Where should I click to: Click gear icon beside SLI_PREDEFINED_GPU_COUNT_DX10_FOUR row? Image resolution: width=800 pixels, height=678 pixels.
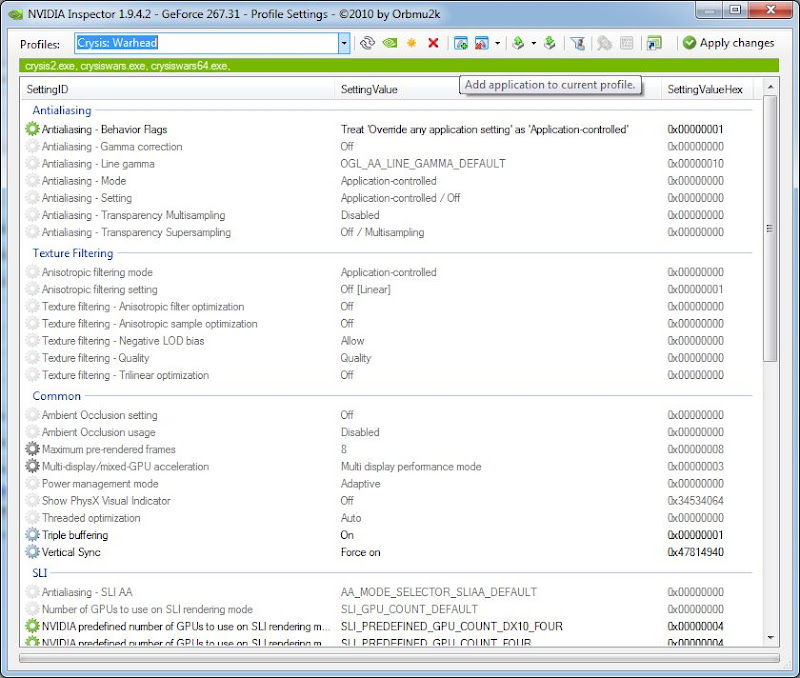[32, 626]
